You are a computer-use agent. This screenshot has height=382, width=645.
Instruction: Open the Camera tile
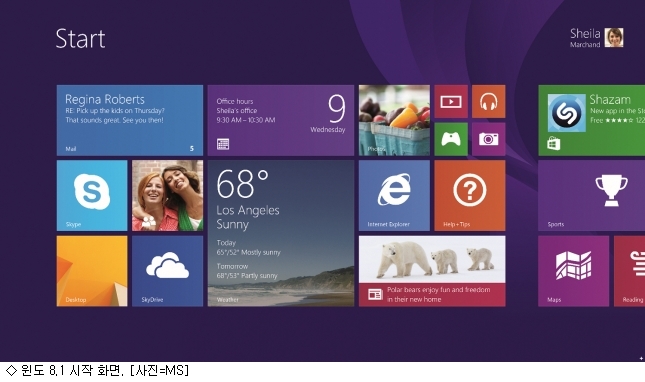(489, 139)
